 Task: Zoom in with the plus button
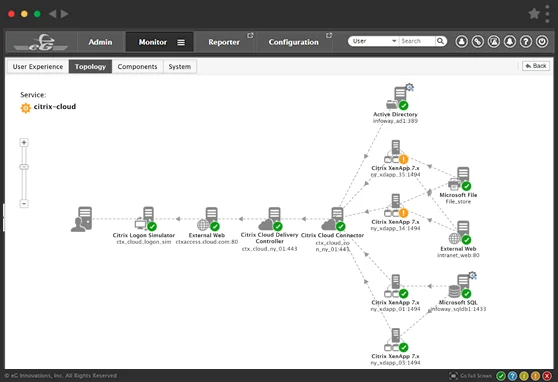[24, 143]
